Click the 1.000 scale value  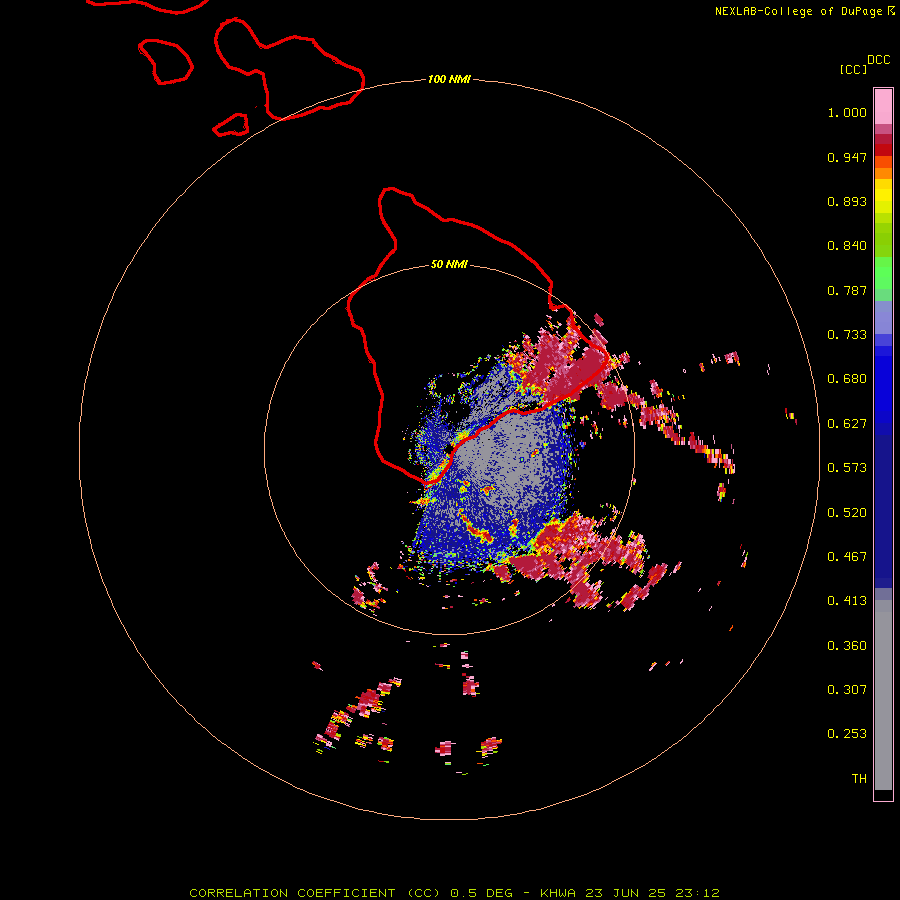847,112
